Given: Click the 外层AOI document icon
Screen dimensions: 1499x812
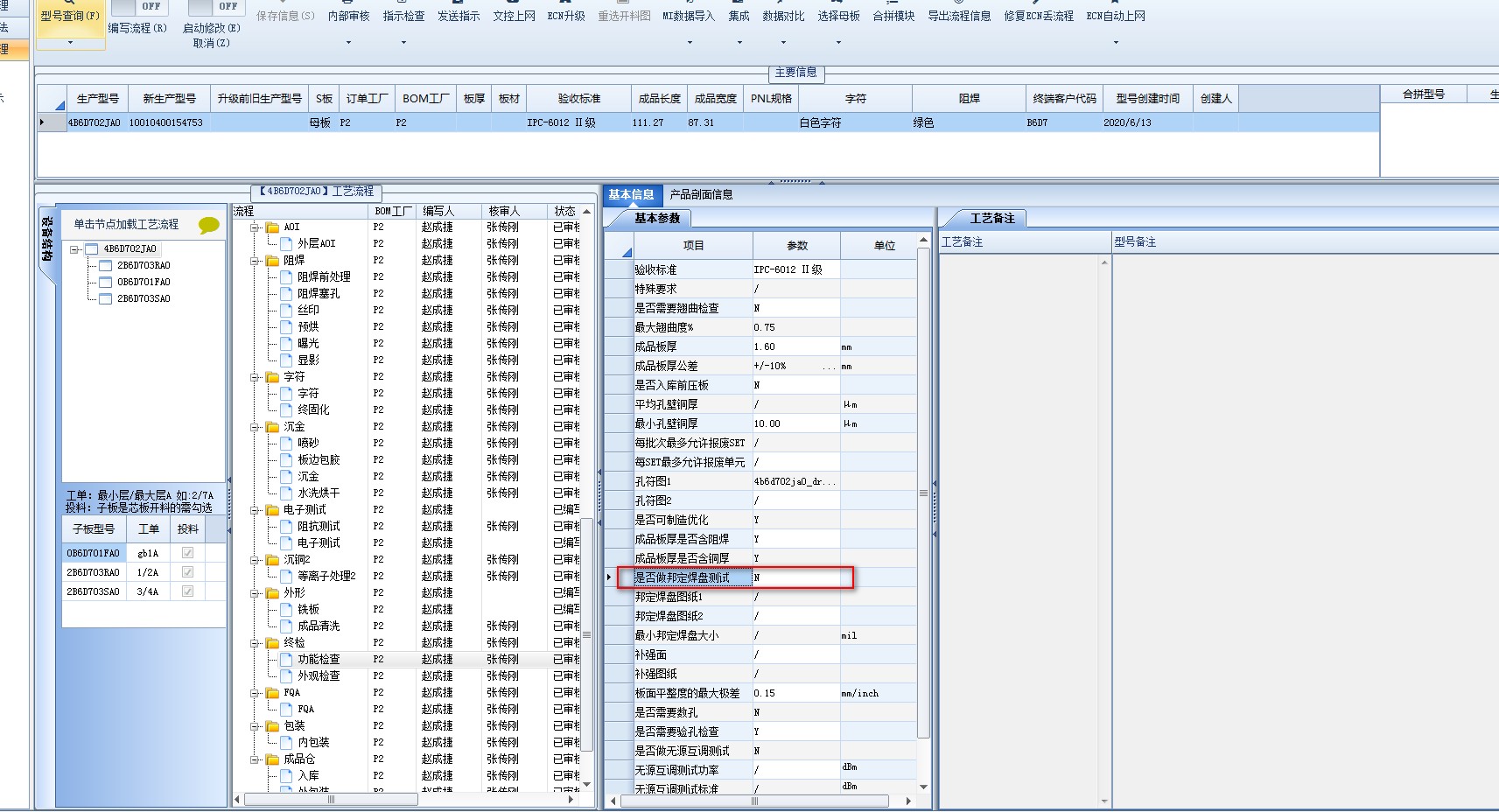Looking at the screenshot, I should click(286, 243).
